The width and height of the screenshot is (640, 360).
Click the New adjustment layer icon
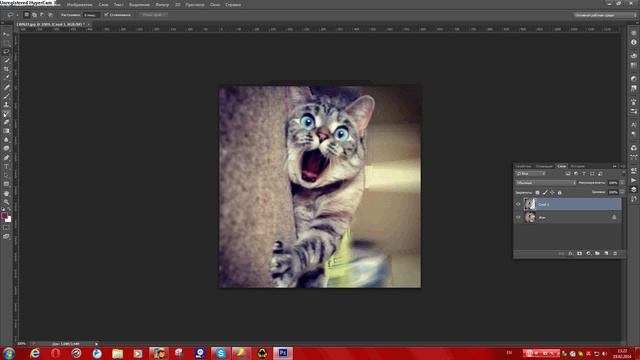(588, 253)
